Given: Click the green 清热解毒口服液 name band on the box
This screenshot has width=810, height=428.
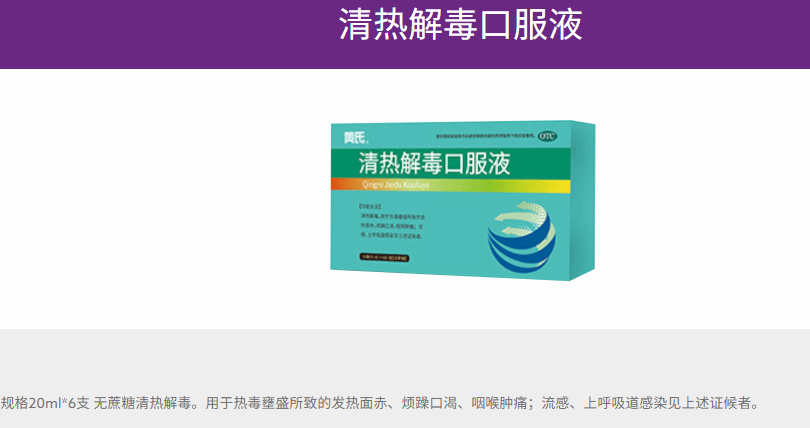Looking at the screenshot, I should pos(450,163).
